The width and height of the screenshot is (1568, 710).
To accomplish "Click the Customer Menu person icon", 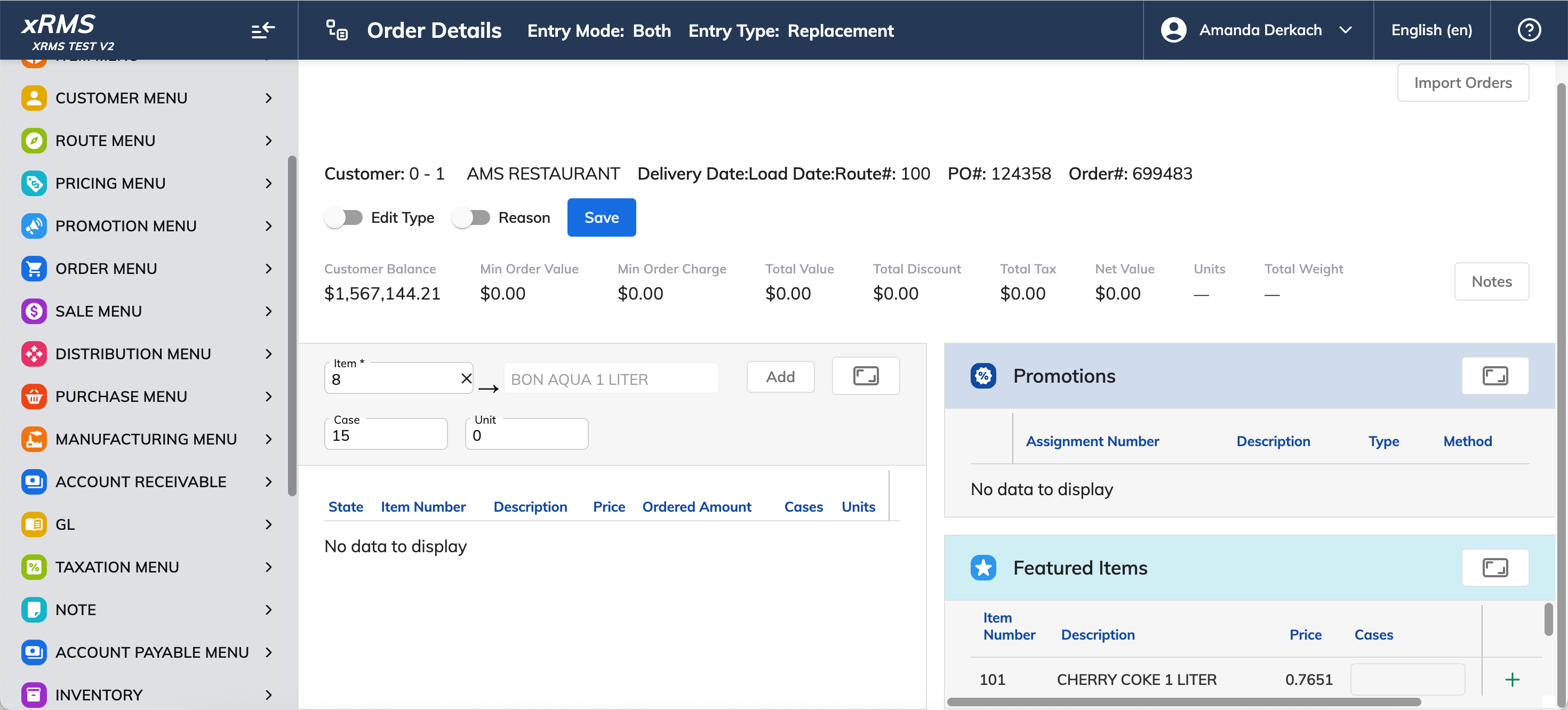I will pyautogui.click(x=34, y=98).
